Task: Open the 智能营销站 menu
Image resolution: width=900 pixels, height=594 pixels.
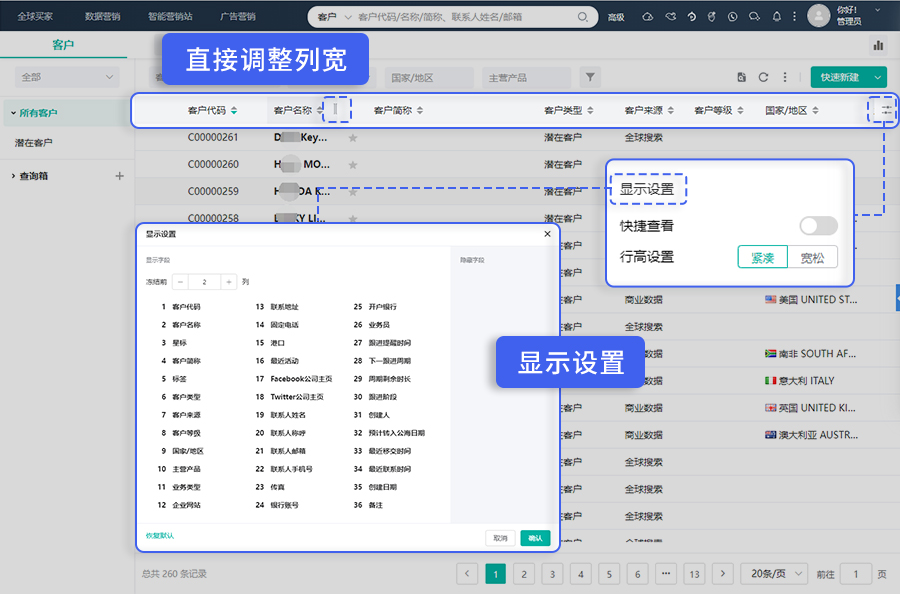Action: (170, 16)
